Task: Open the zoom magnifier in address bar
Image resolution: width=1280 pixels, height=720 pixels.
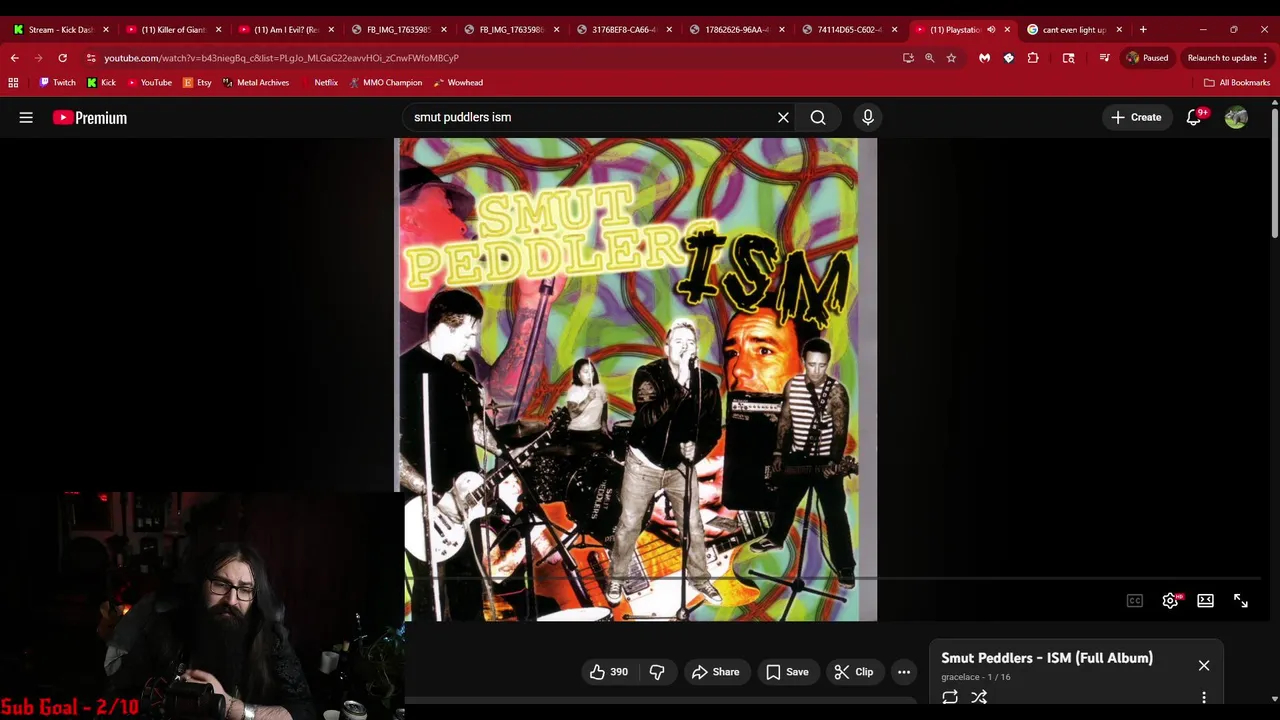Action: click(x=929, y=58)
